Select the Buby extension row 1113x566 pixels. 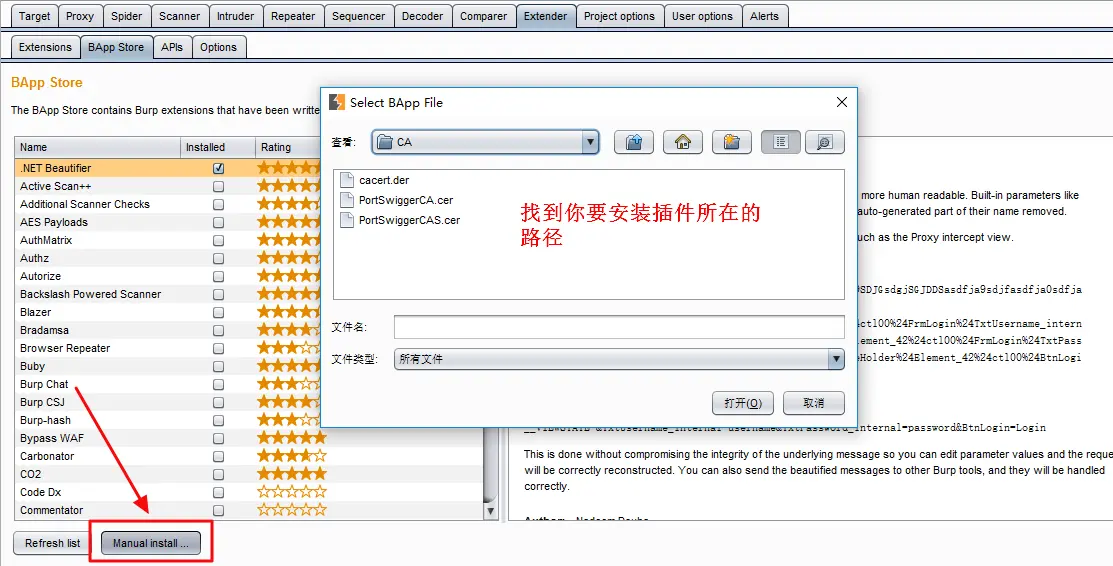[170, 366]
